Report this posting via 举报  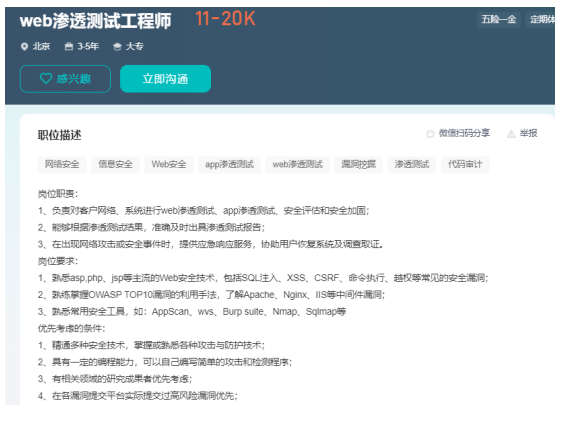pos(528,133)
